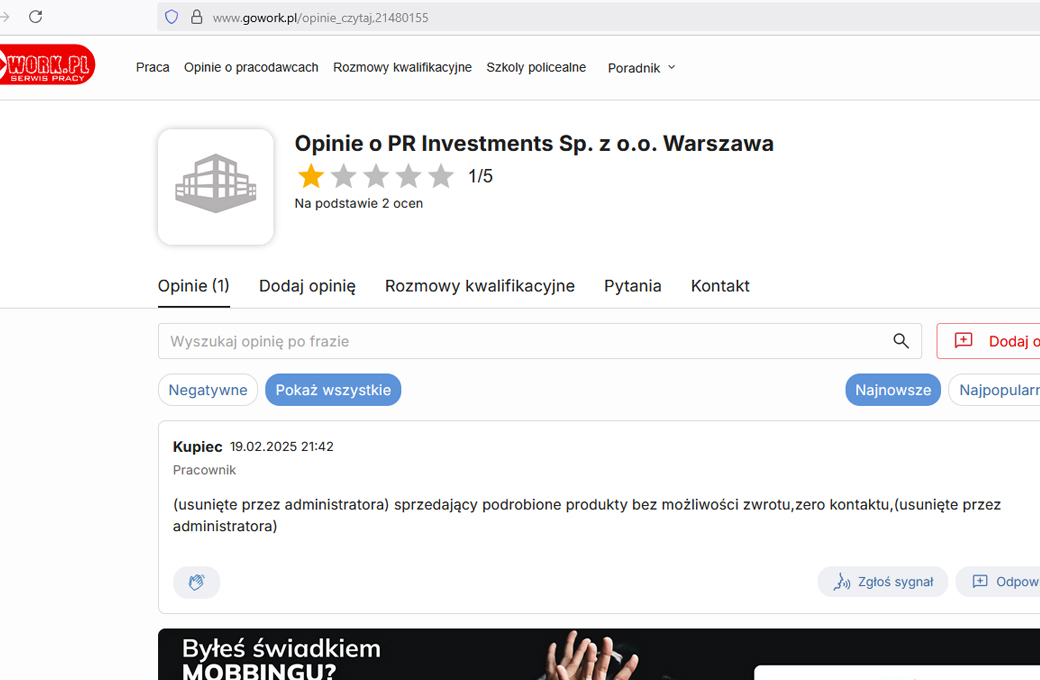Screen dimensions: 1040x680
Task: Click the Na podstawie 2 ocen text
Action: [x=359, y=204]
